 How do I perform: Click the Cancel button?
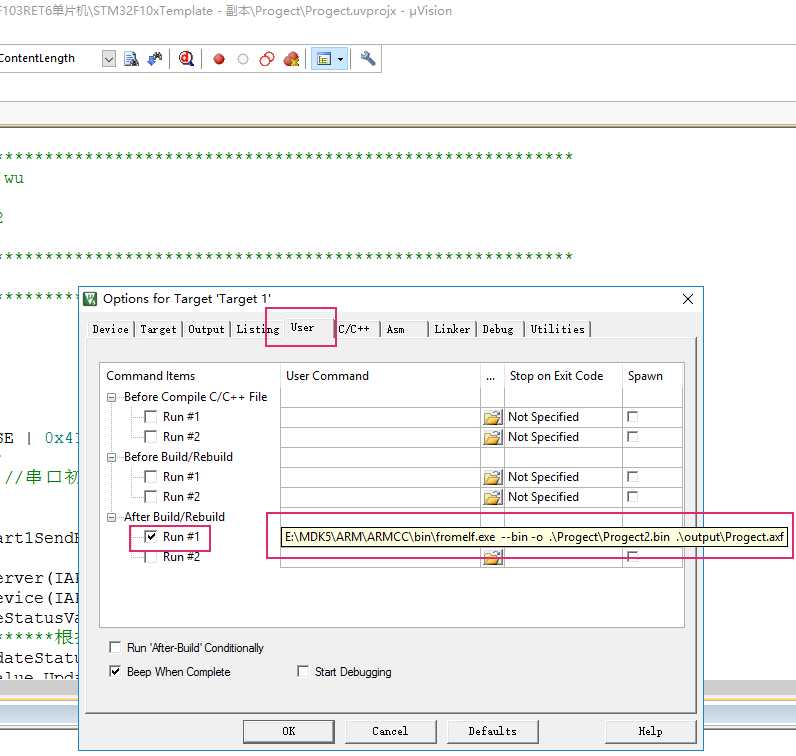[390, 731]
